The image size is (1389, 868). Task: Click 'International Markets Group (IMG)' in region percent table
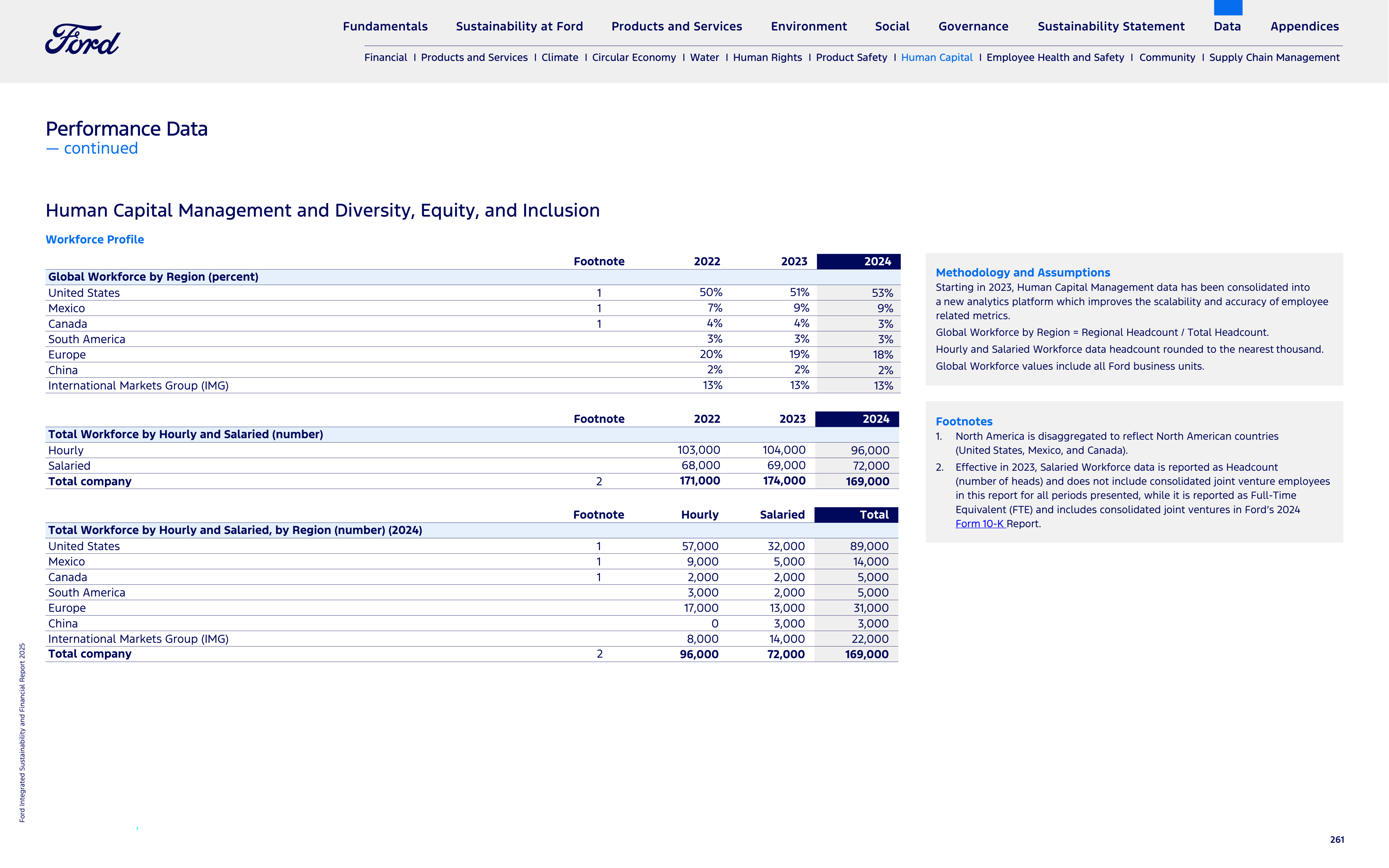[x=138, y=386]
